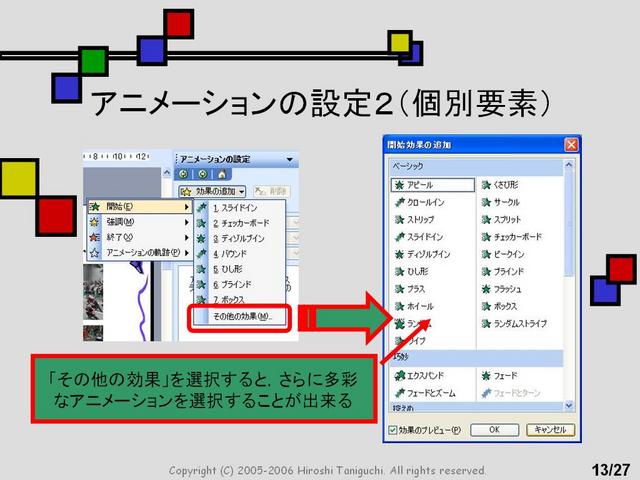Screen dimensions: 640x480
Task: Click the forward arrow icon in animation pane
Action: pos(202,175)
